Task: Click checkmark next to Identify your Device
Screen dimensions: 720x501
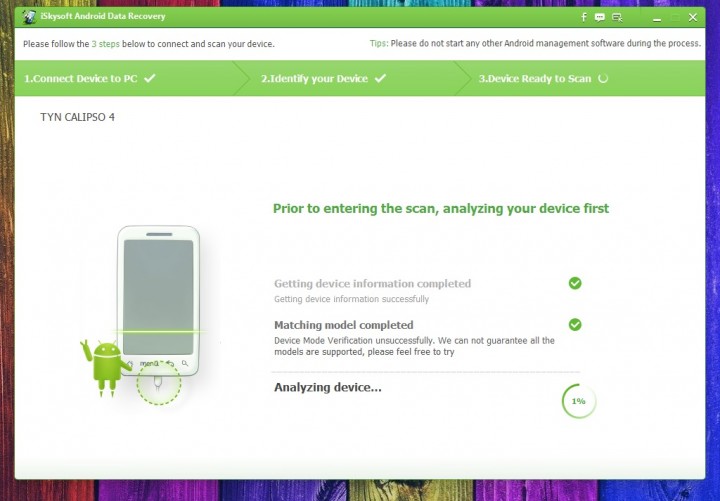Action: 380,78
